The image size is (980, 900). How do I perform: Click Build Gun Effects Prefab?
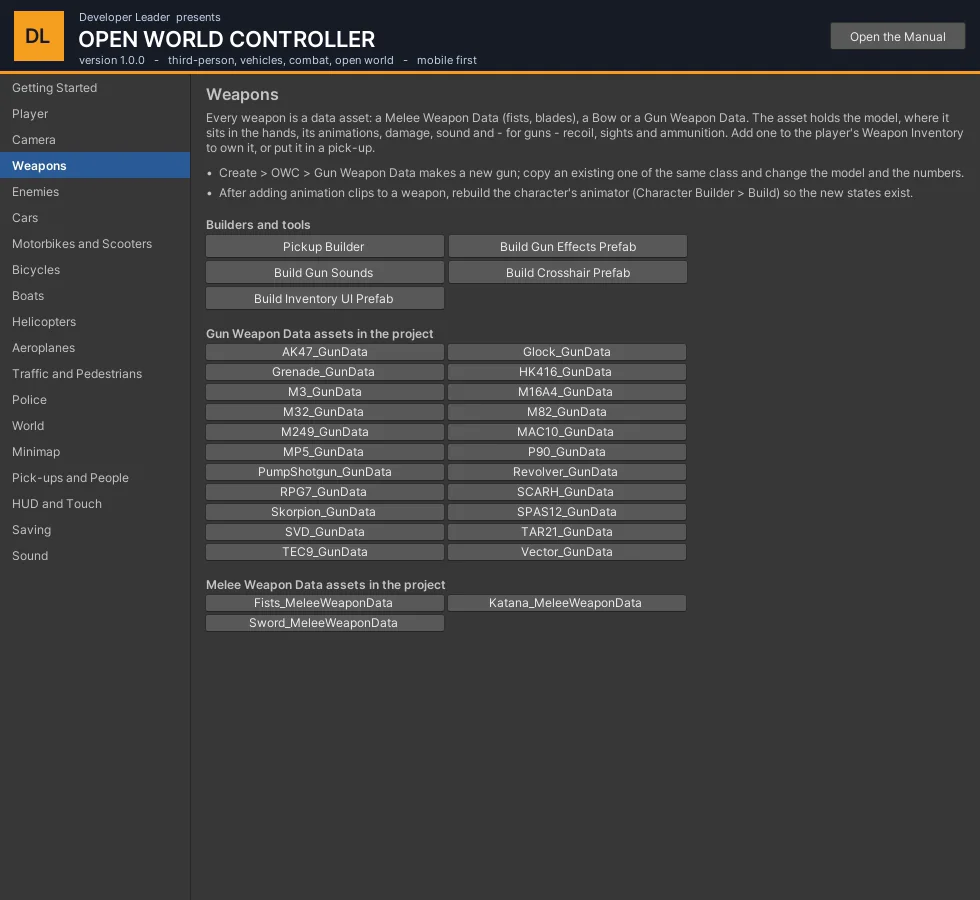[x=568, y=246]
